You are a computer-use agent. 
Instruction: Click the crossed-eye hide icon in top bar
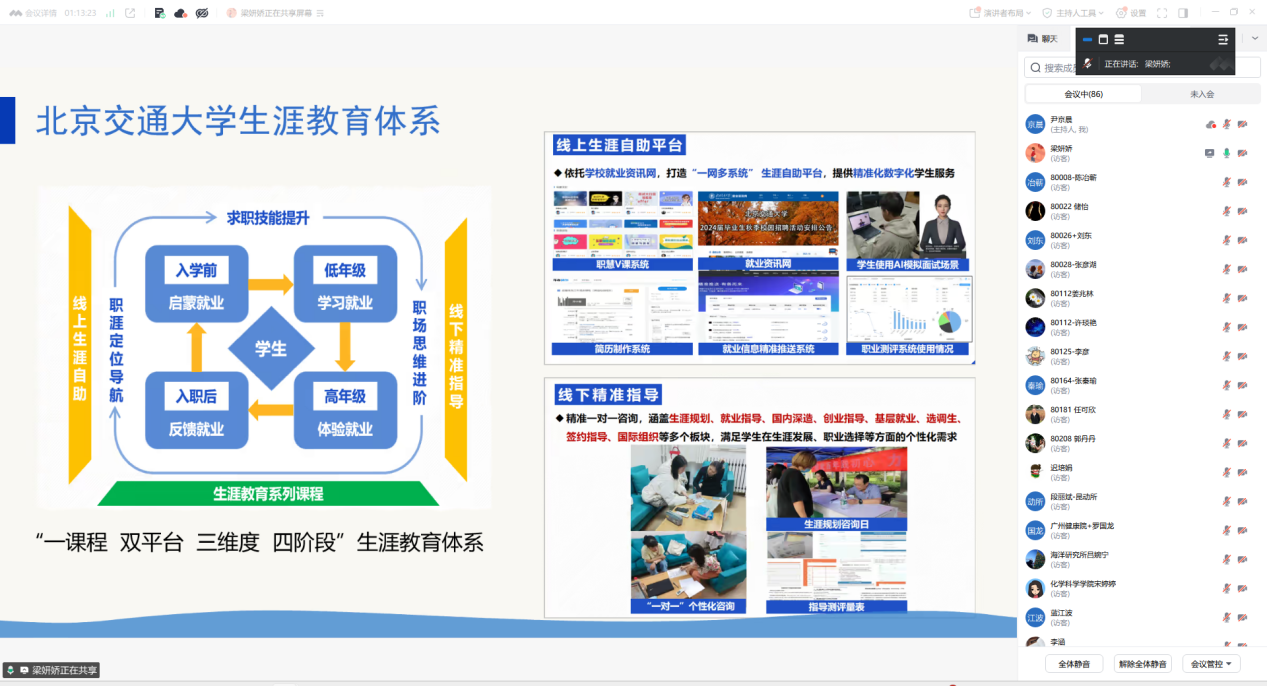click(x=201, y=13)
